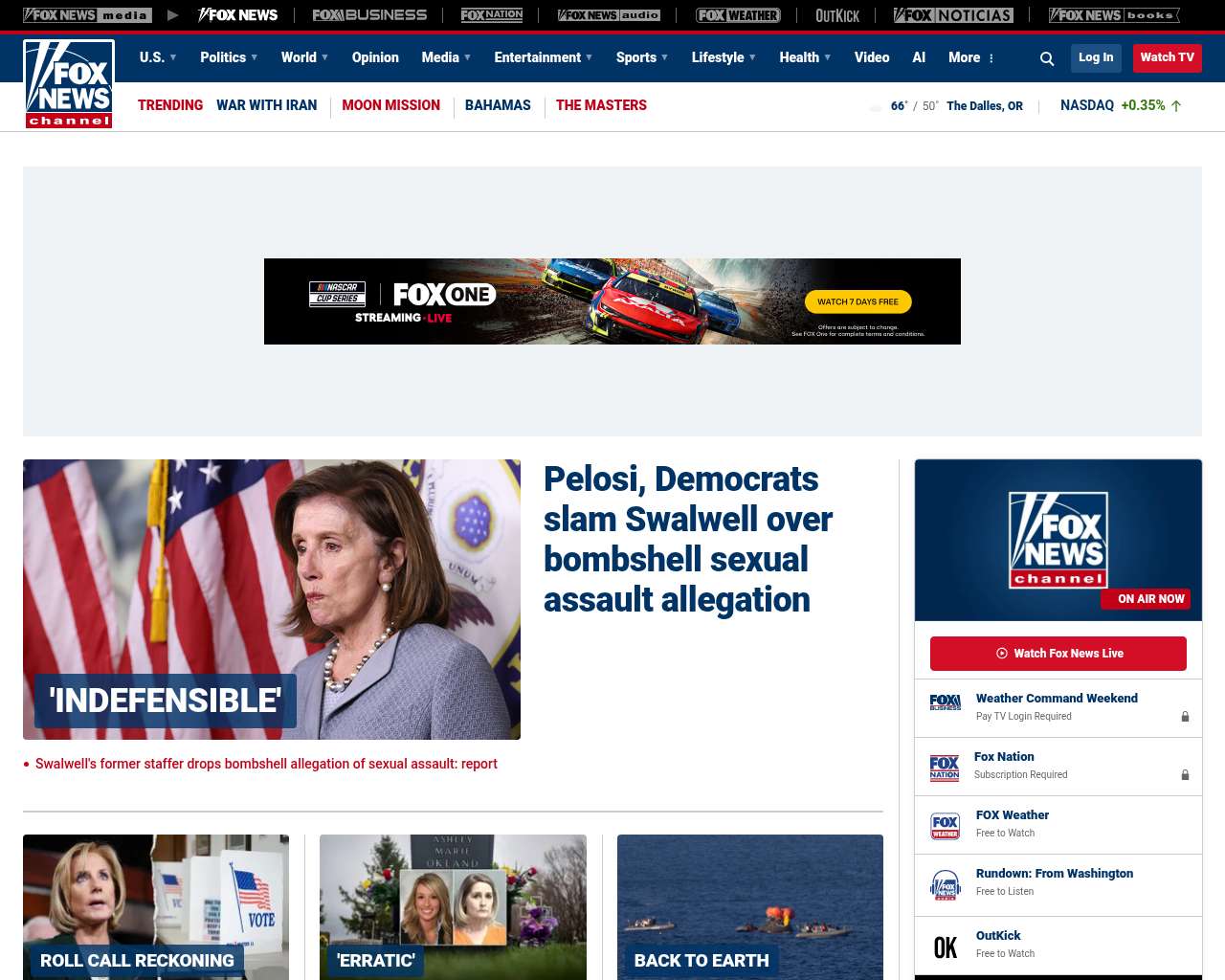Expand the U.S. dropdown menu

[x=158, y=57]
